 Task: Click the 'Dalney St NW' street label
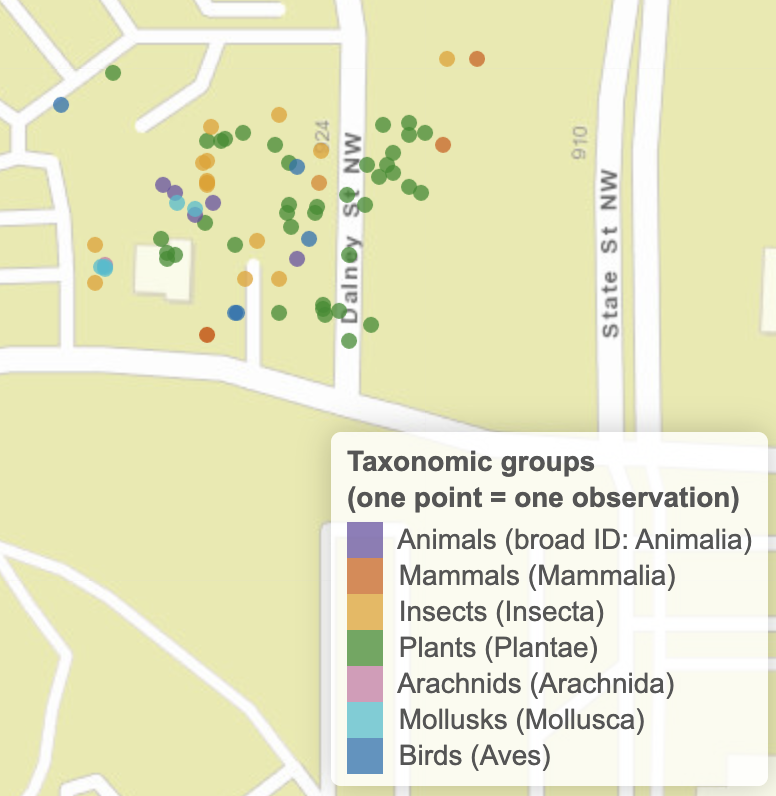click(351, 228)
